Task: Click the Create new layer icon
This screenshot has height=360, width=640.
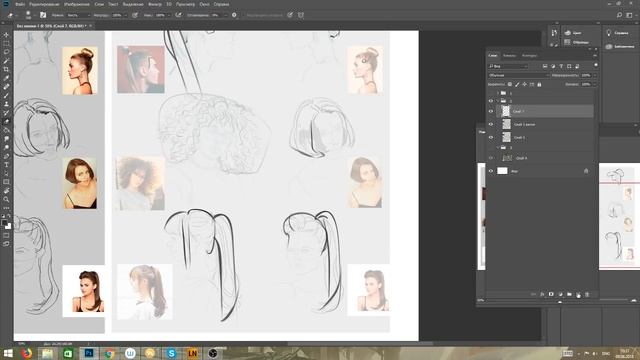Action: pos(578,295)
